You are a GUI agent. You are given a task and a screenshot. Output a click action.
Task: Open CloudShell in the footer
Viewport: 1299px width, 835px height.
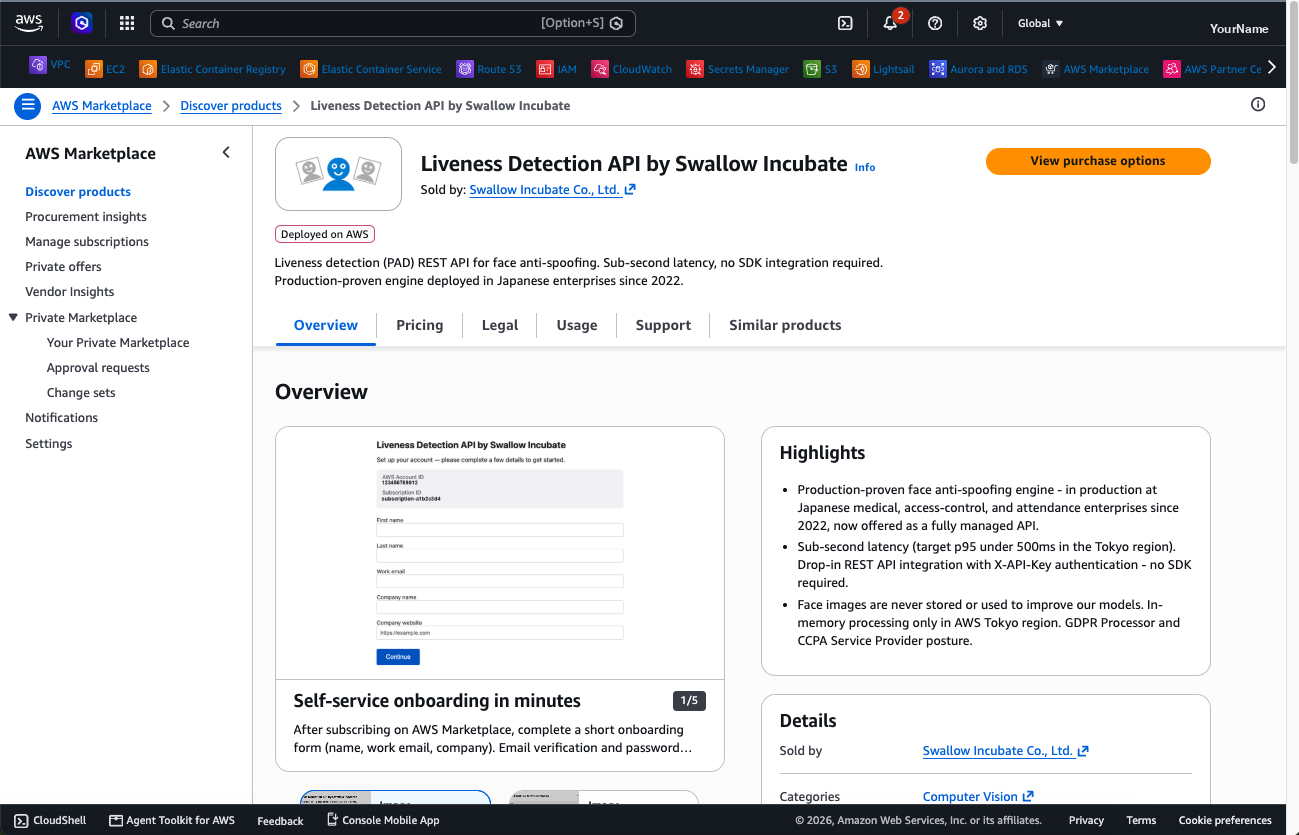tap(51, 820)
